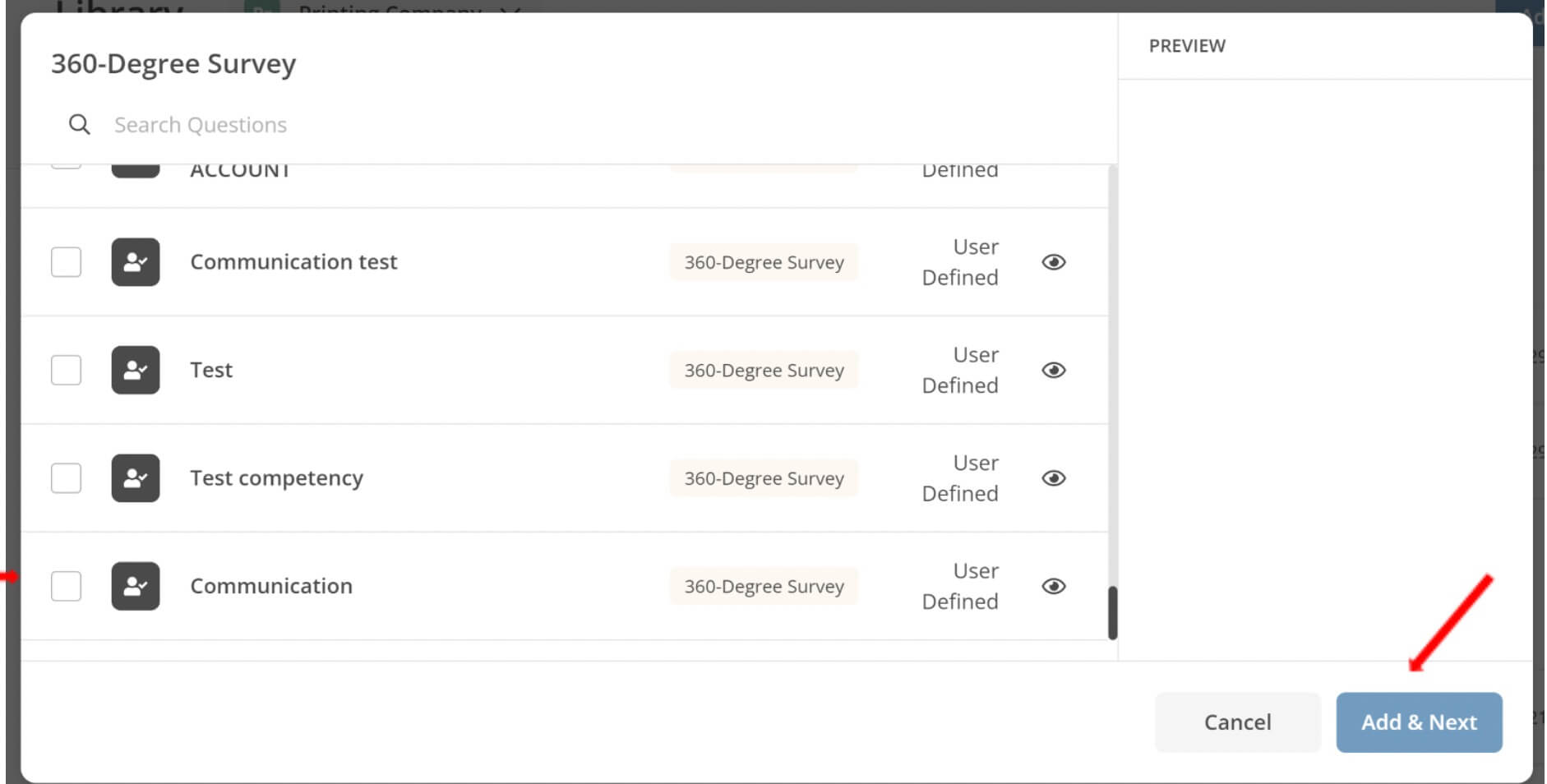Cancel the 360-Degree Survey dialog

(1238, 722)
